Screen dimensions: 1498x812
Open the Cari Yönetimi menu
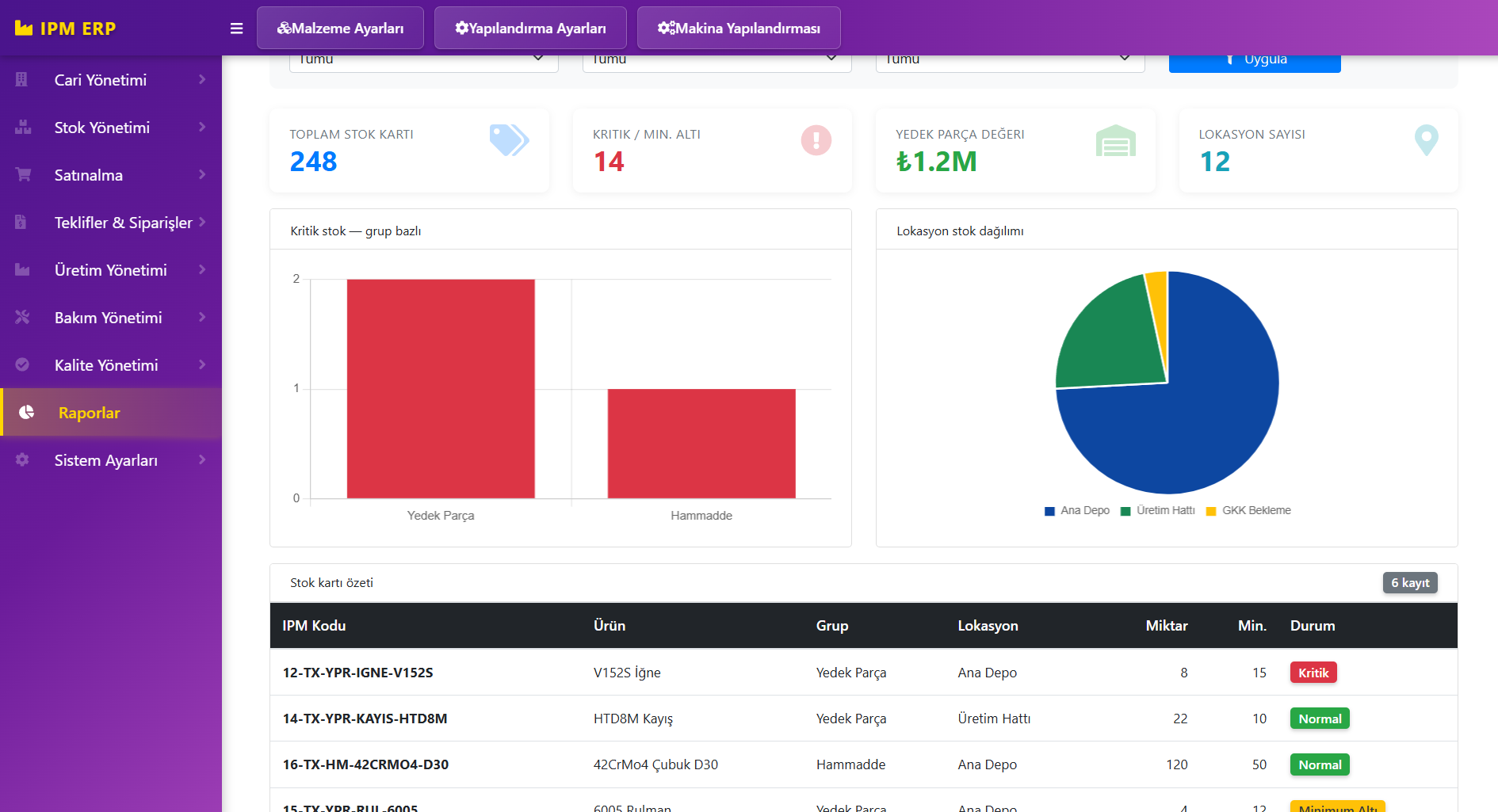111,79
